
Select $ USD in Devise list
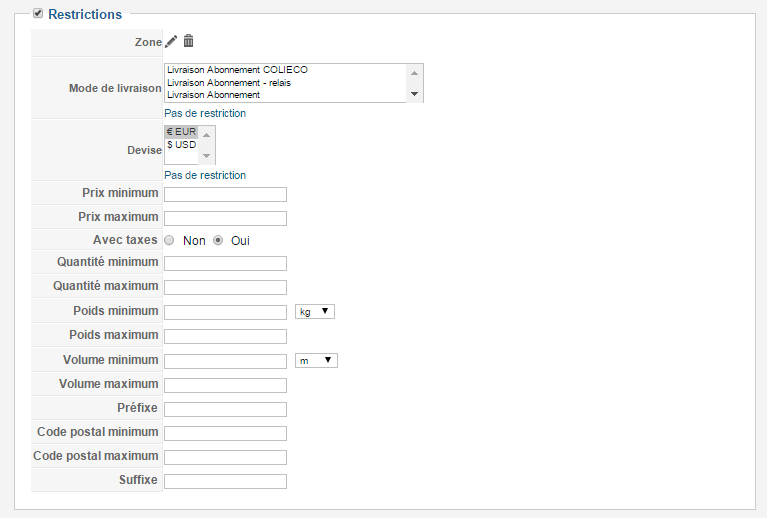coord(181,145)
